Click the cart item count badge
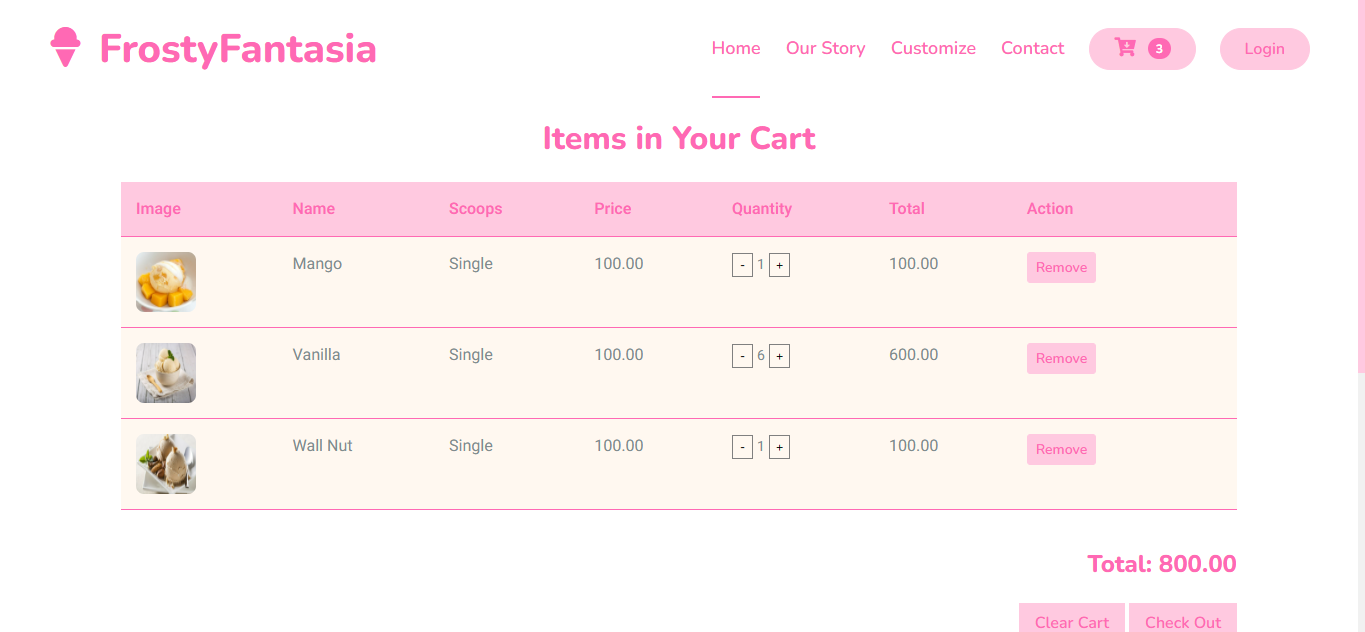 pos(1159,49)
